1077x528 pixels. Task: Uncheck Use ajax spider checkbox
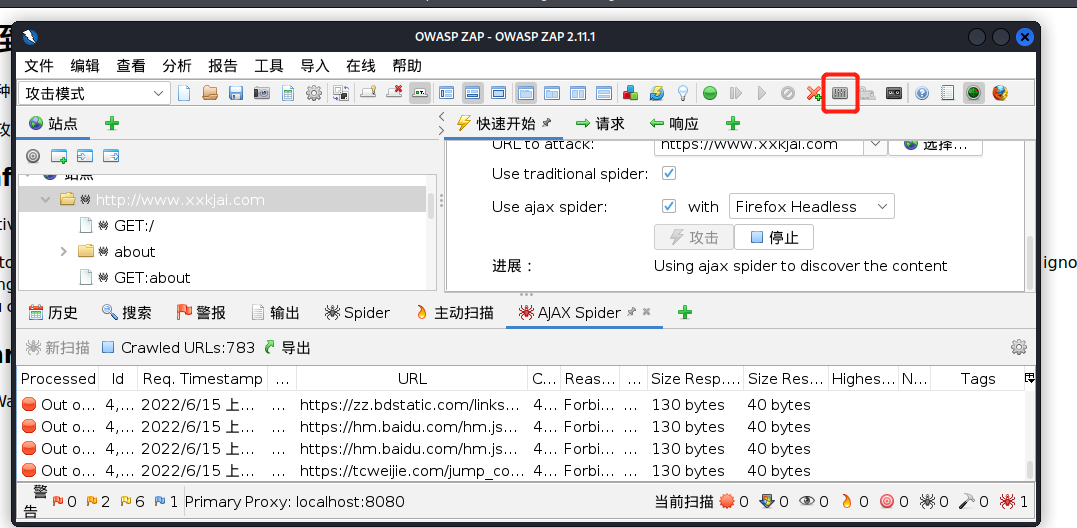[x=668, y=206]
